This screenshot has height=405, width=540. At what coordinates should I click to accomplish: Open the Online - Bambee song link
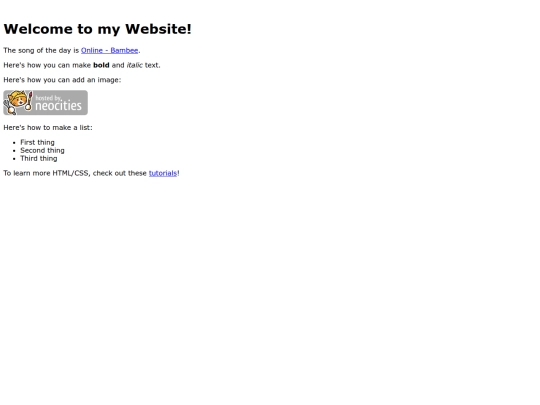(x=110, y=50)
